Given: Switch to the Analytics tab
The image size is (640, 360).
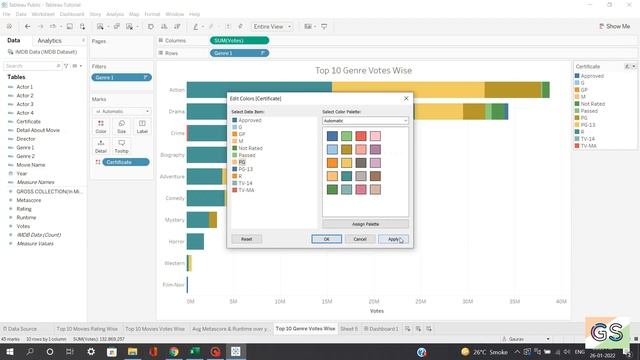Looking at the screenshot, I should pos(49,40).
